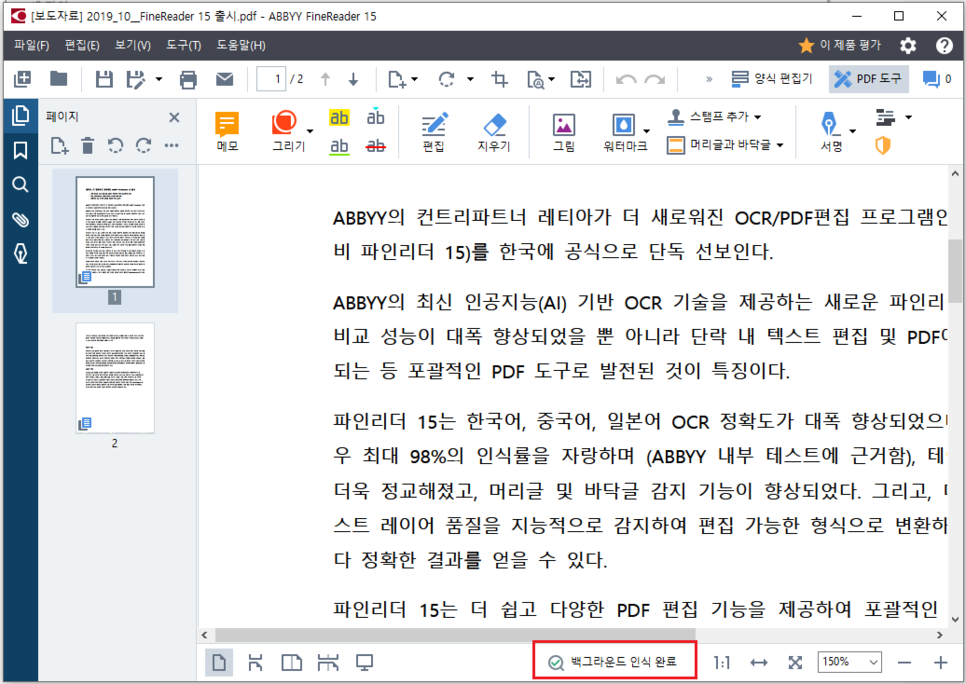Click the orange shield security icon
This screenshot has height=684, width=966.
[x=883, y=145]
